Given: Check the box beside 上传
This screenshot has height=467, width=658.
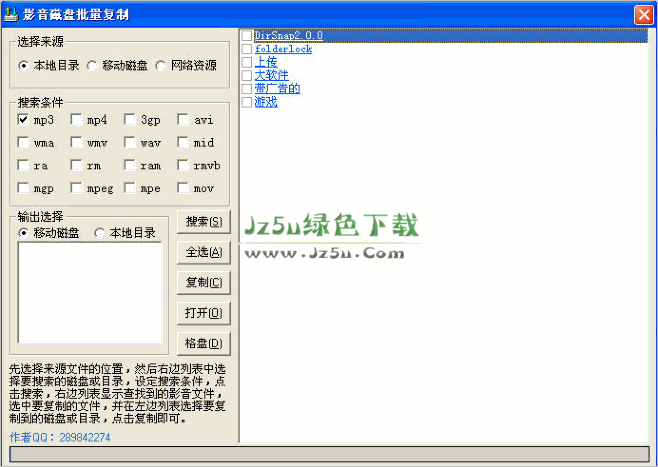Looking at the screenshot, I should 247,63.
